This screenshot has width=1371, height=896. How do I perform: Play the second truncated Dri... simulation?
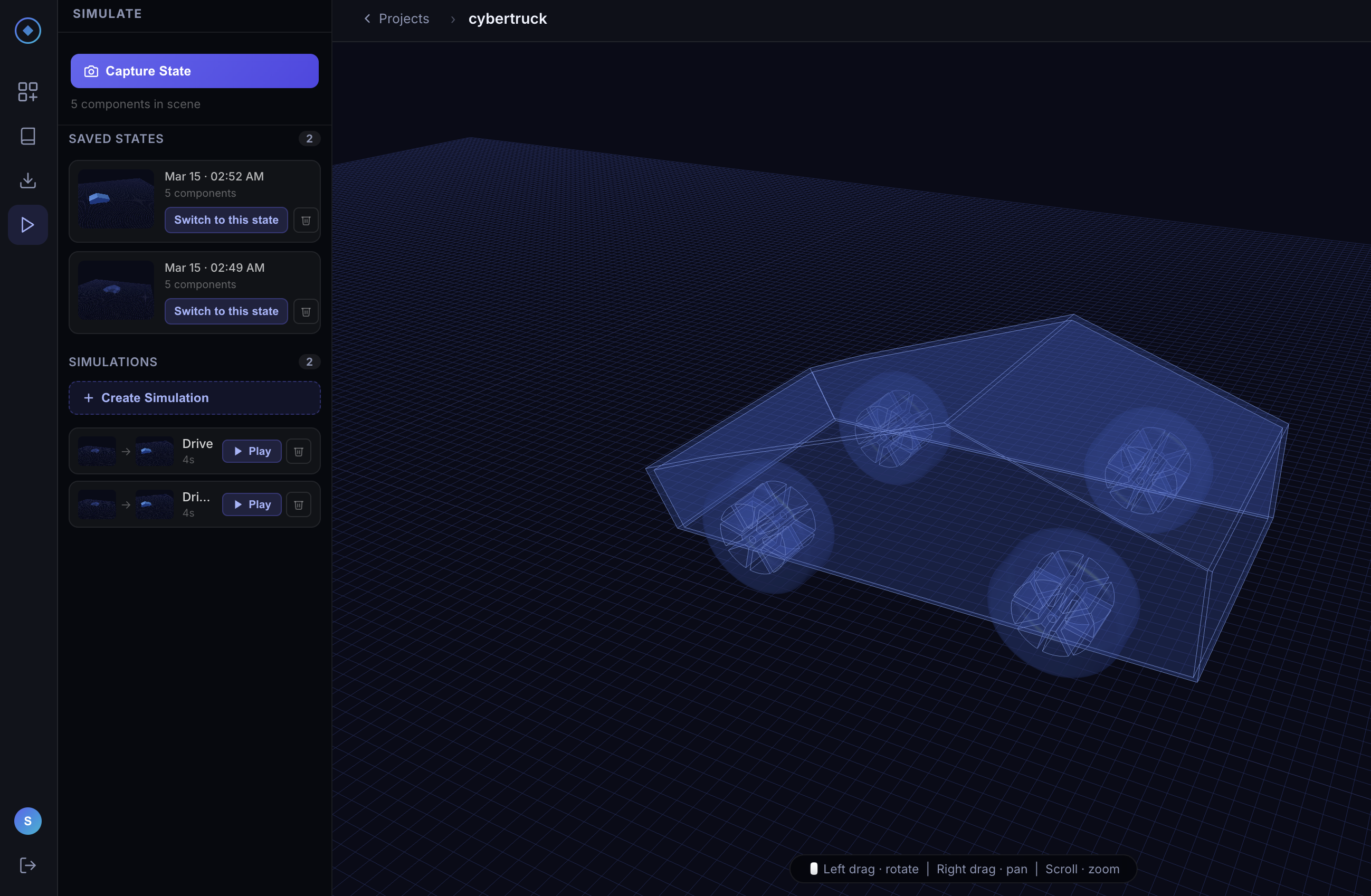point(252,504)
